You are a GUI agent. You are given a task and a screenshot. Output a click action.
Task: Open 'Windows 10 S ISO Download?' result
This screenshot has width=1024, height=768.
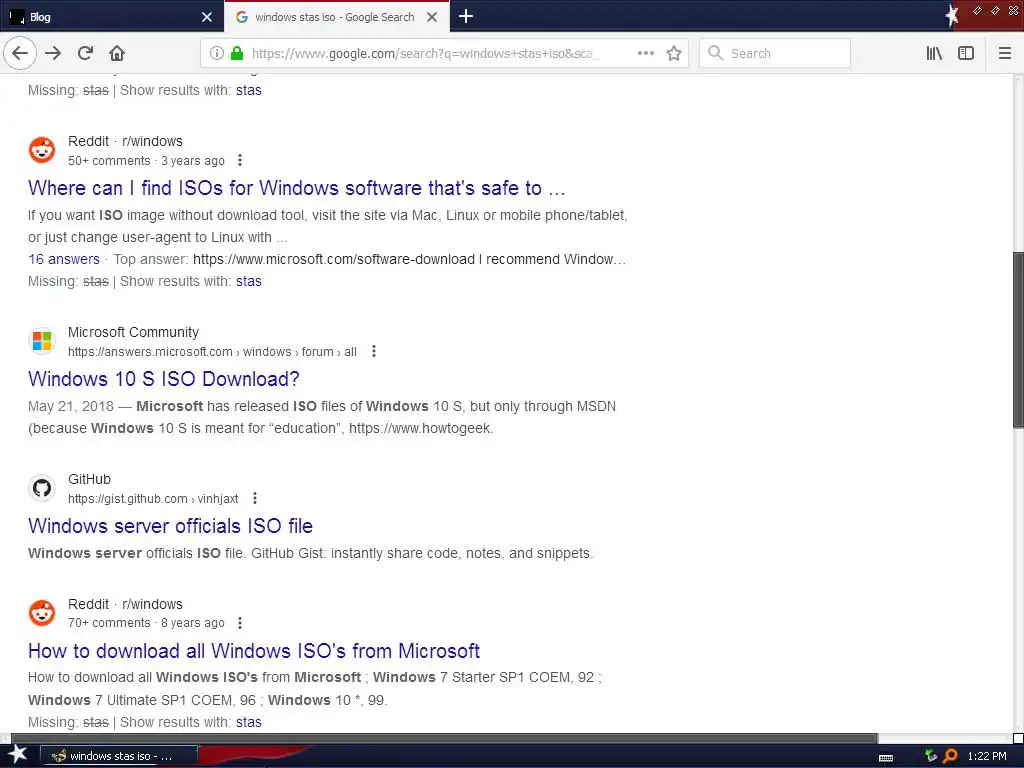click(164, 379)
